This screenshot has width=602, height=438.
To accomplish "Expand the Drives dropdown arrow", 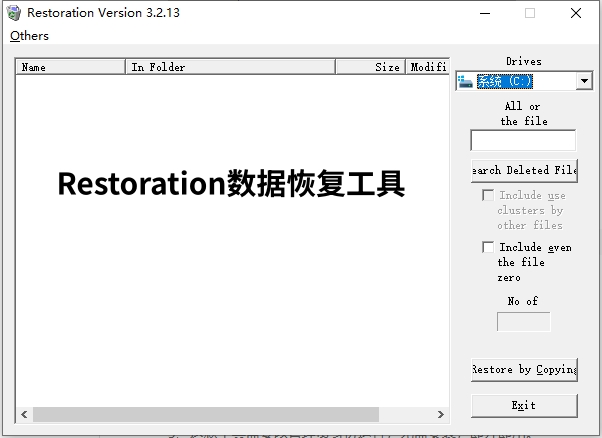I will pos(584,81).
